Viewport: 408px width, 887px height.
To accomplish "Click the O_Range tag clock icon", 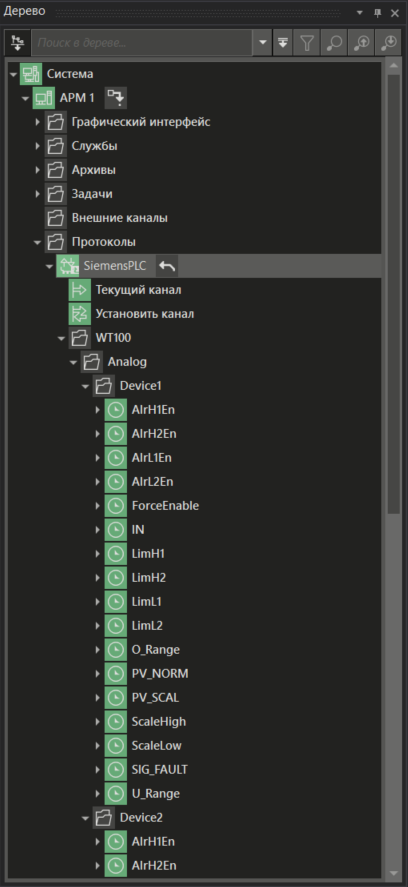I will [x=115, y=649].
